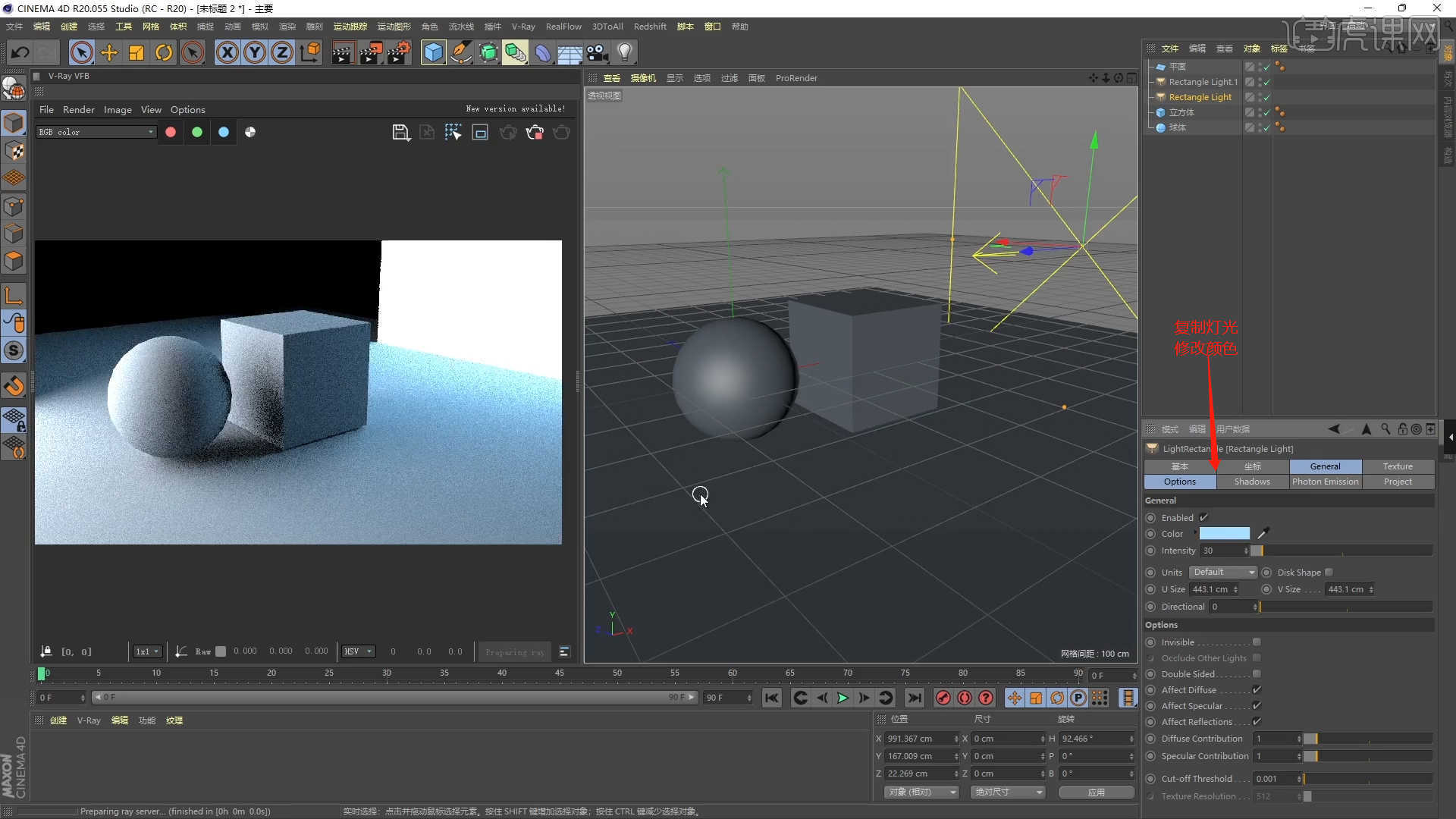Switch to the Photon Emission tab

pyautogui.click(x=1326, y=482)
